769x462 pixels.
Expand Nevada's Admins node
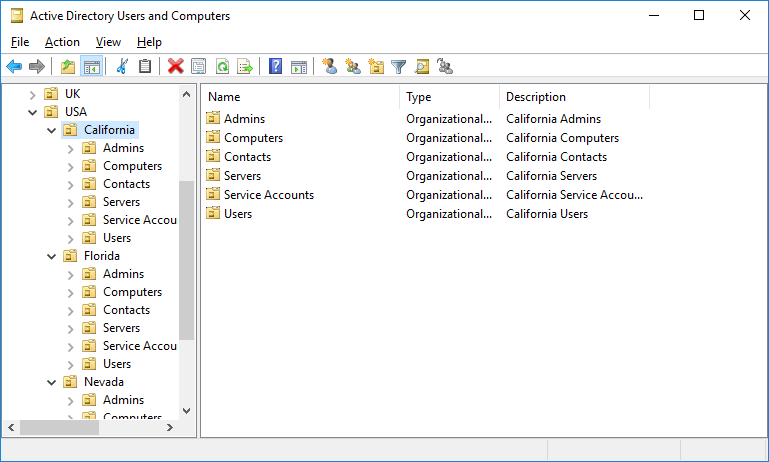(x=71, y=401)
